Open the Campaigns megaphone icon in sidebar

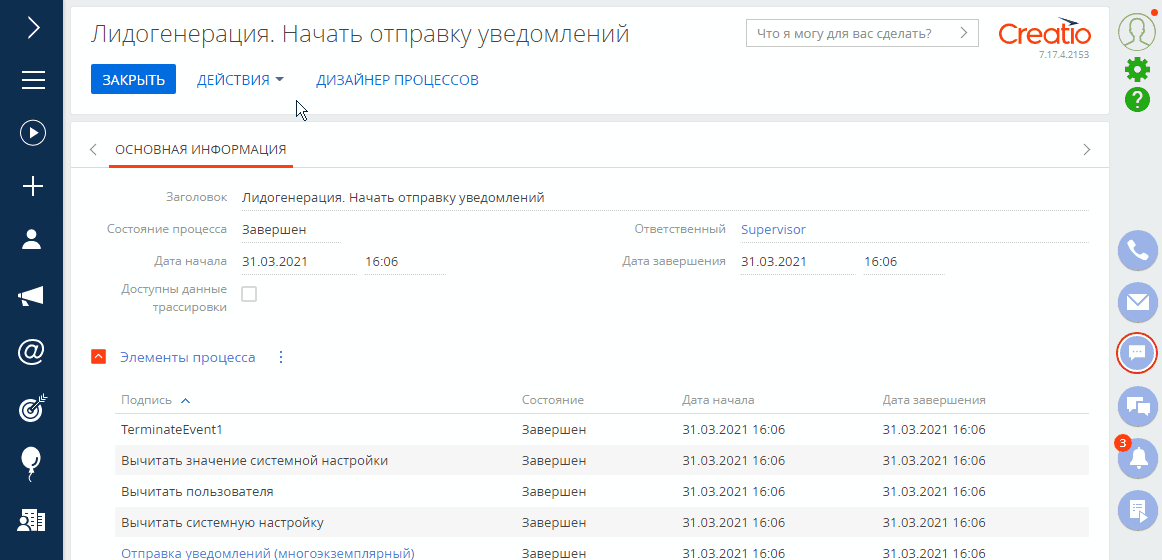(32, 296)
